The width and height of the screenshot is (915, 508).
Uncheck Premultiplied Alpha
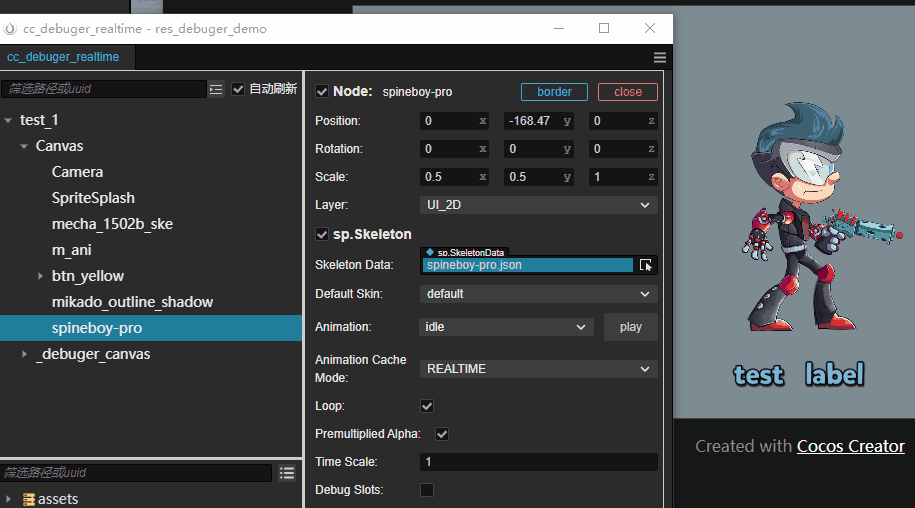click(x=442, y=434)
